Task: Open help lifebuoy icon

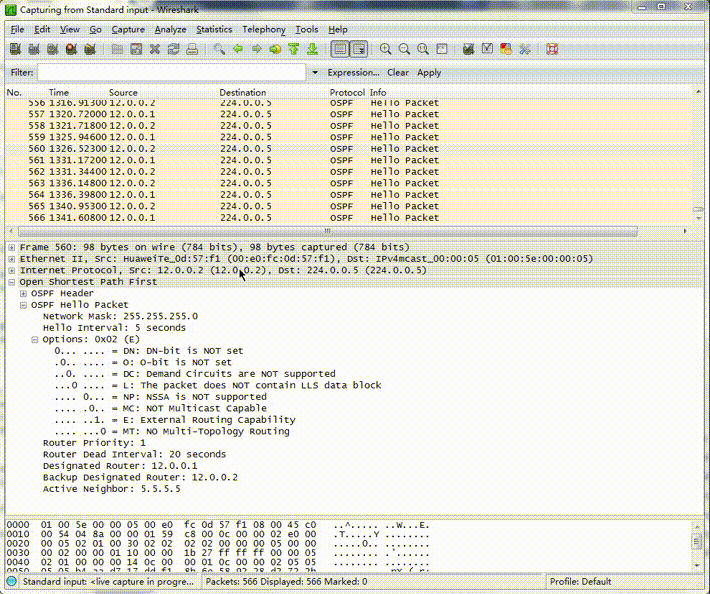Action: [552, 49]
